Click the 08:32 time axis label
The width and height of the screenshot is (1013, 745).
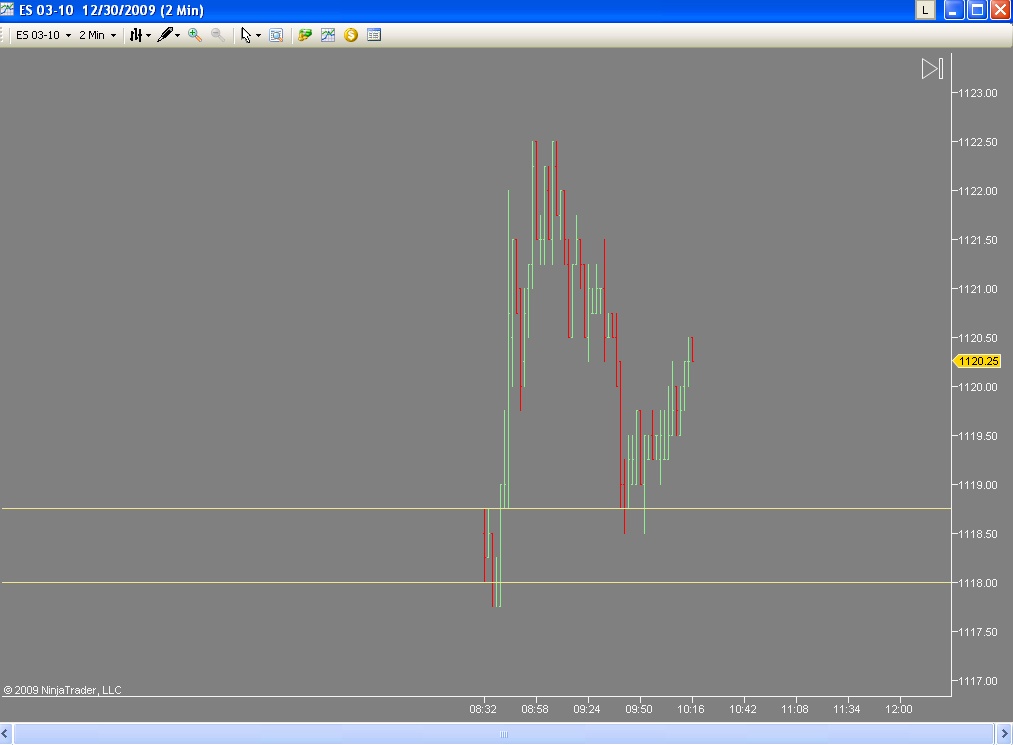[x=483, y=709]
